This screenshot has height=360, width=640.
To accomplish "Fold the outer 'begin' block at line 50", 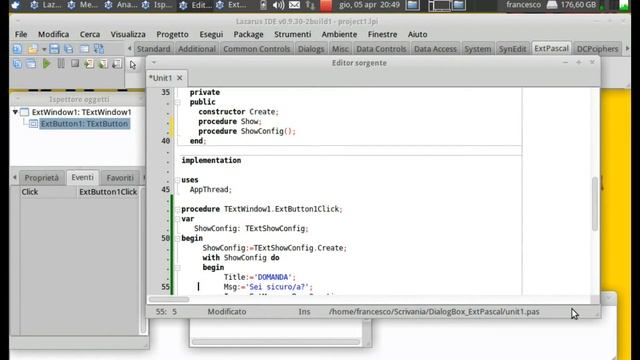I will tap(178, 238).
